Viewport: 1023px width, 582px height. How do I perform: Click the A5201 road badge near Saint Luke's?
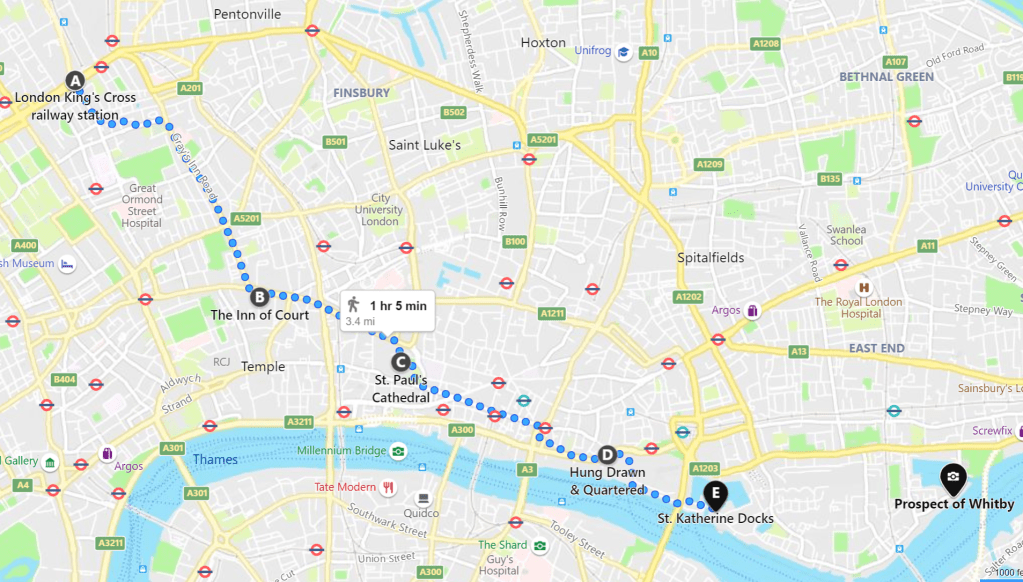tap(543, 140)
